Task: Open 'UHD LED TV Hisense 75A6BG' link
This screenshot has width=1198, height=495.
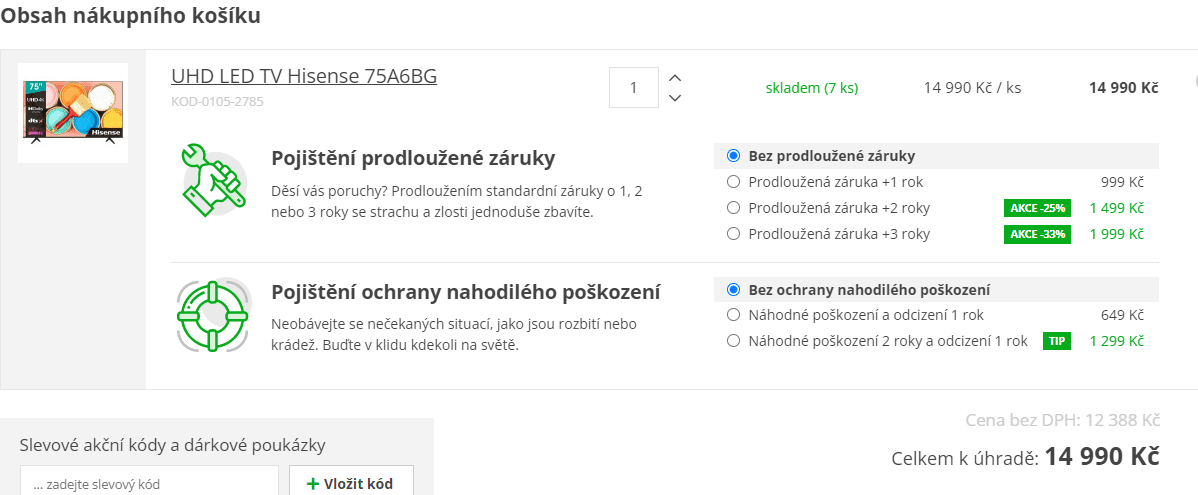Action: click(x=304, y=76)
